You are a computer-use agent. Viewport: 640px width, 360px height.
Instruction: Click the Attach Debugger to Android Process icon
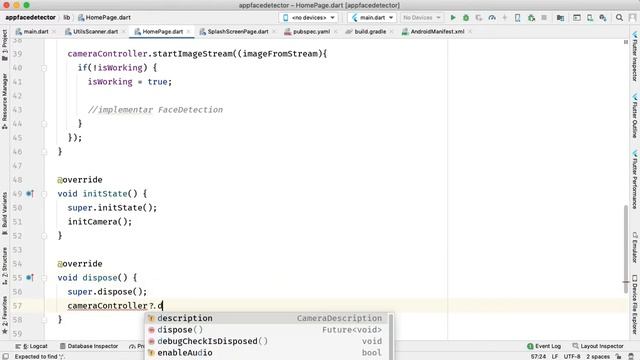click(x=531, y=18)
